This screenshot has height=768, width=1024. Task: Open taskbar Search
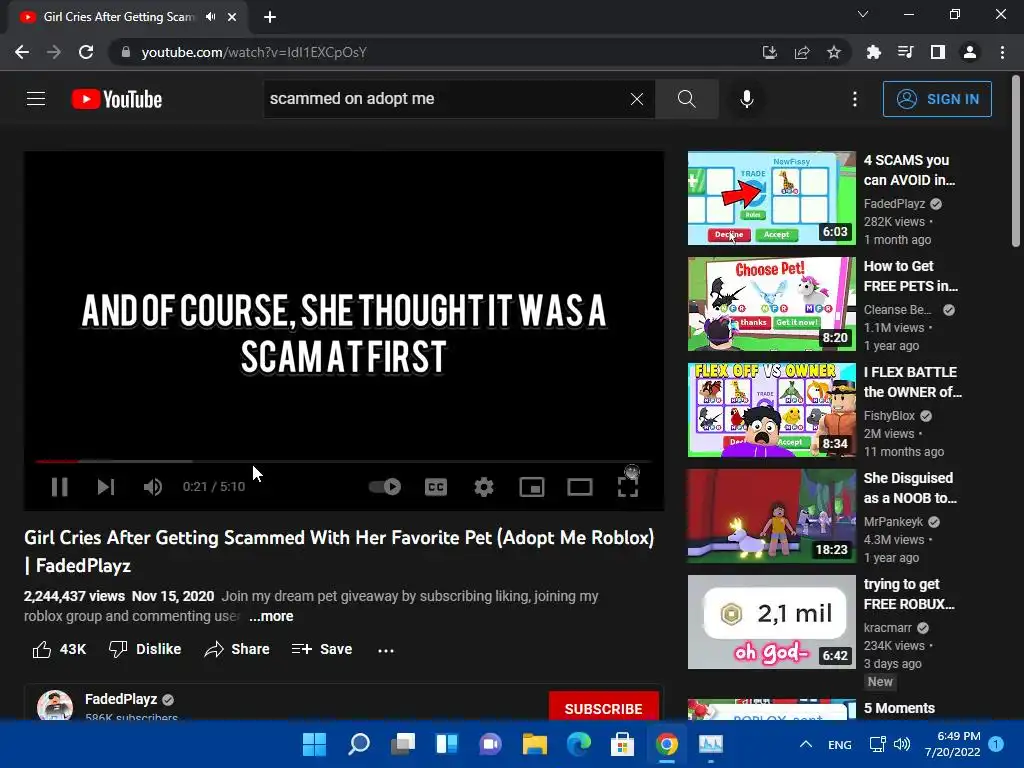(x=359, y=744)
